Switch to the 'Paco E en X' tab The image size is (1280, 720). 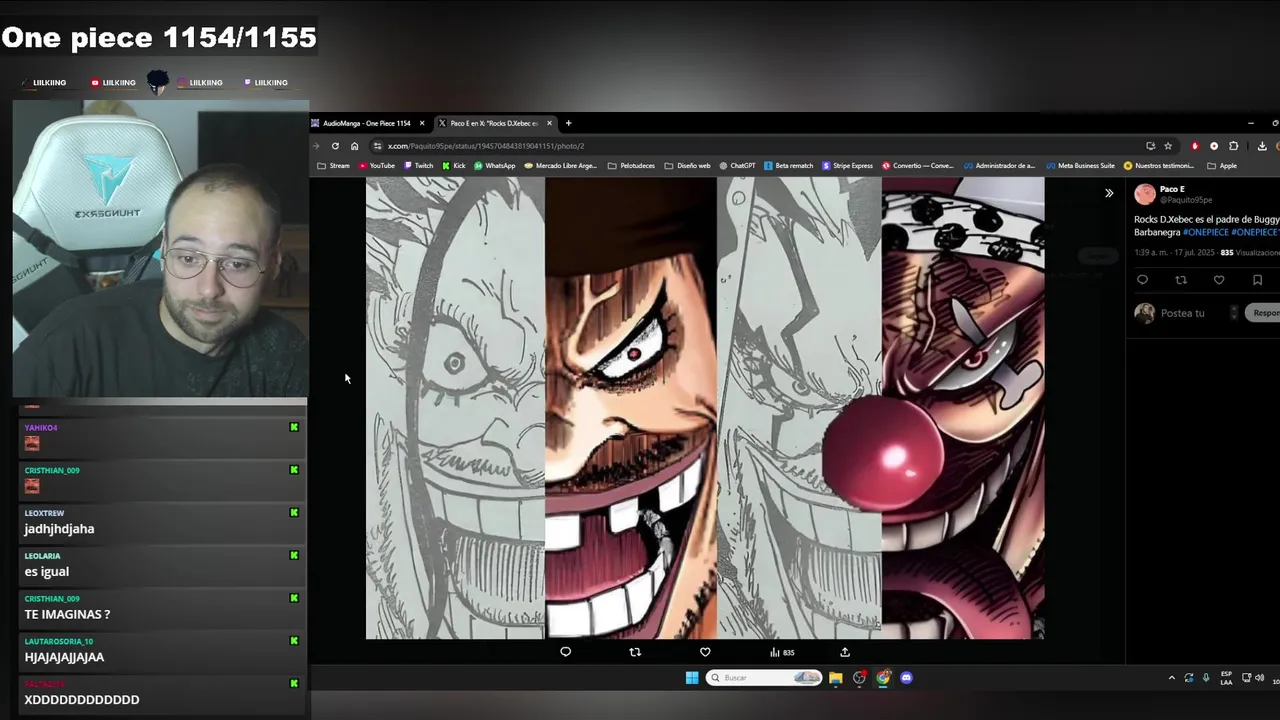494,123
